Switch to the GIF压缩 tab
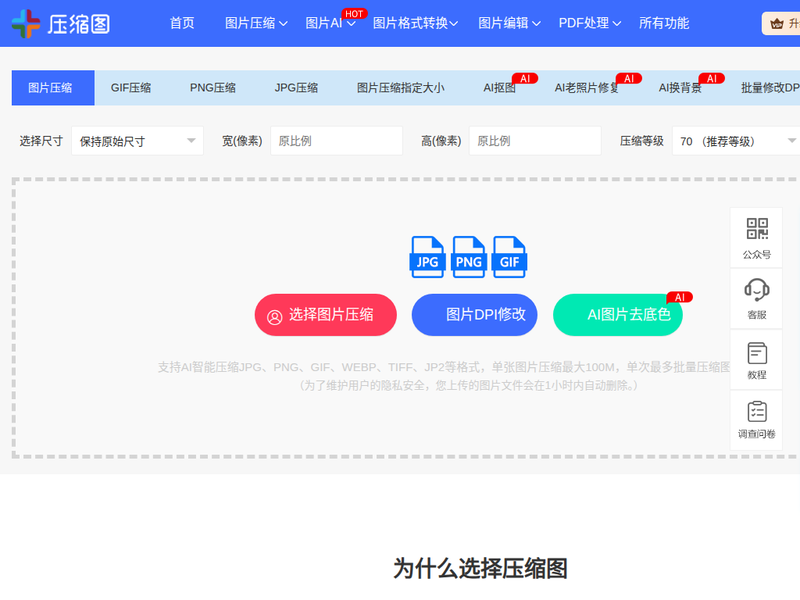 [x=131, y=88]
